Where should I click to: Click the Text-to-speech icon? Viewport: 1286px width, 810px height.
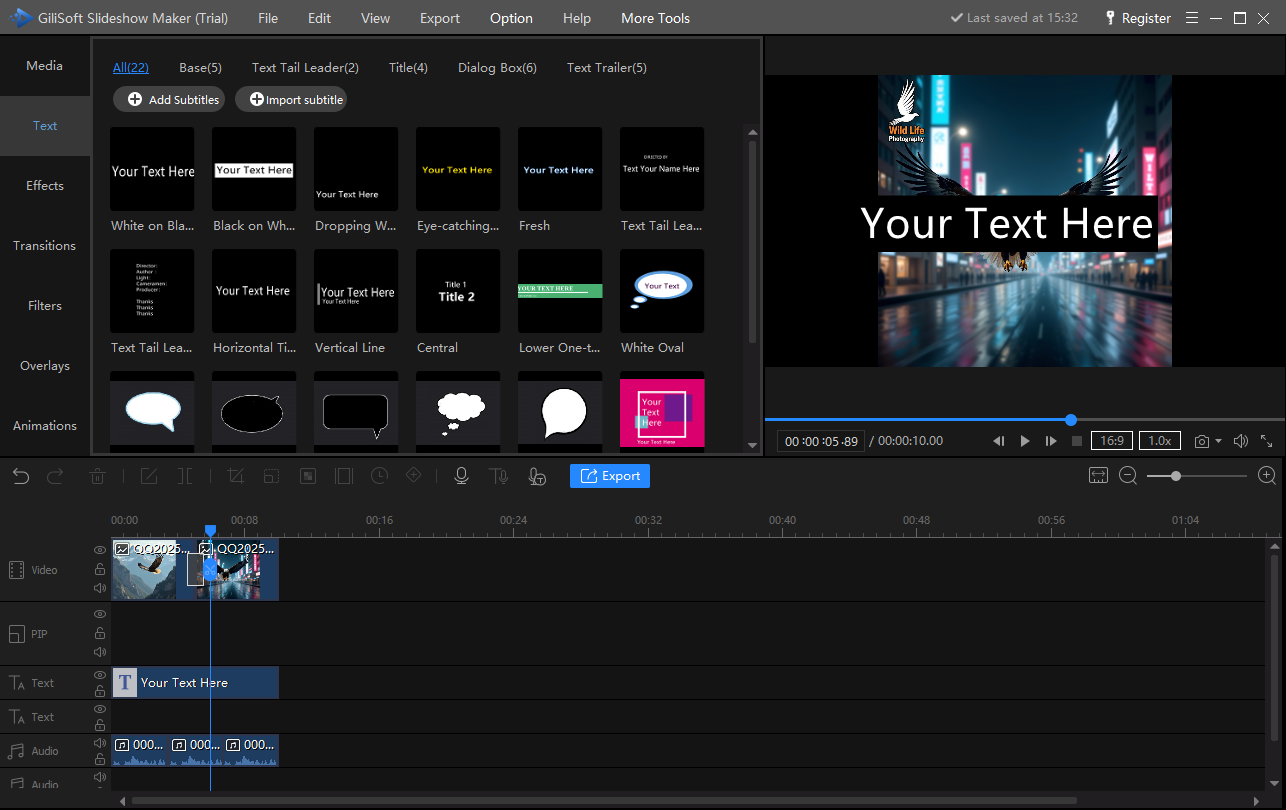(498, 476)
